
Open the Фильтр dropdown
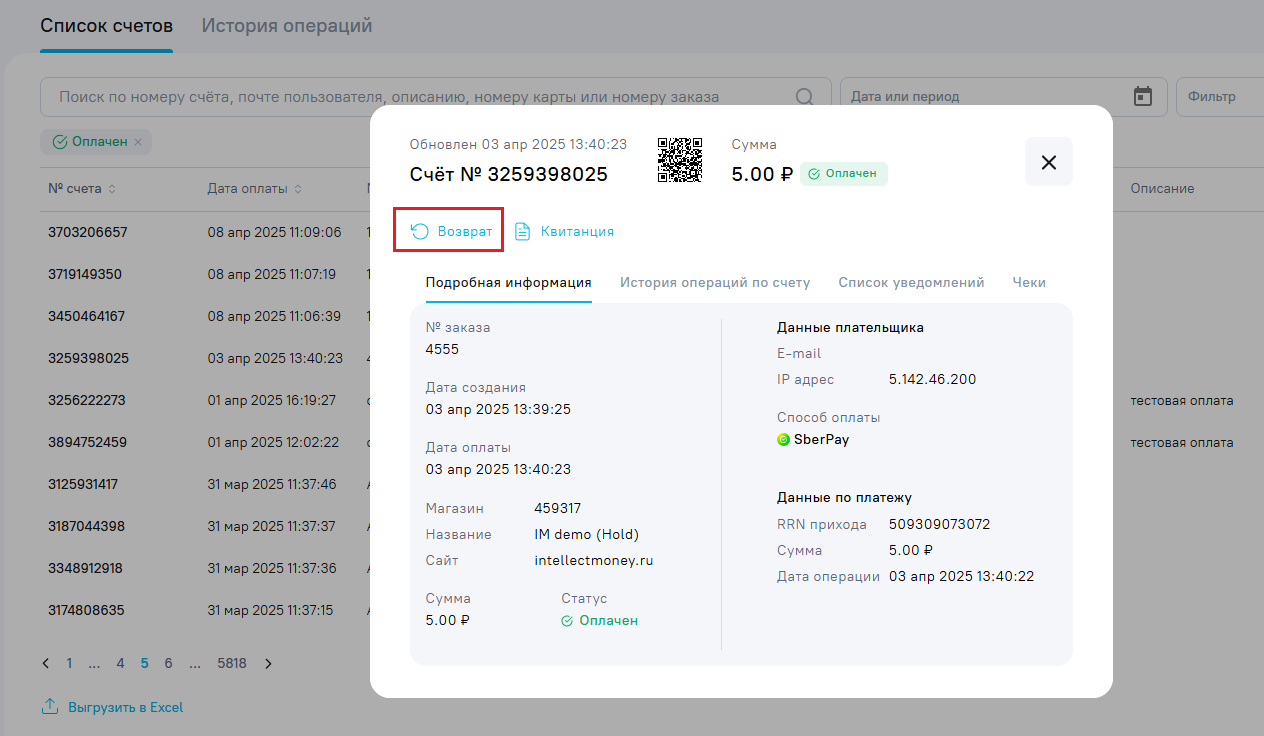1218,97
